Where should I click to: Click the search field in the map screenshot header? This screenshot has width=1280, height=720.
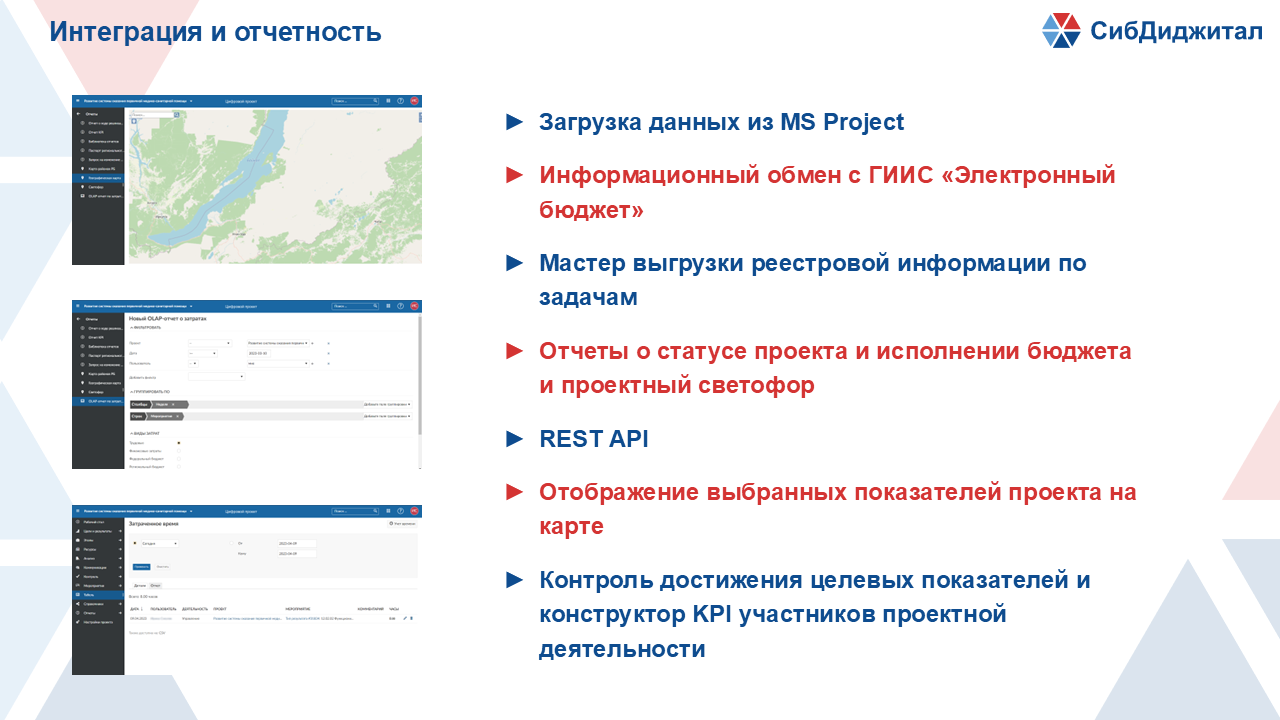tap(355, 101)
